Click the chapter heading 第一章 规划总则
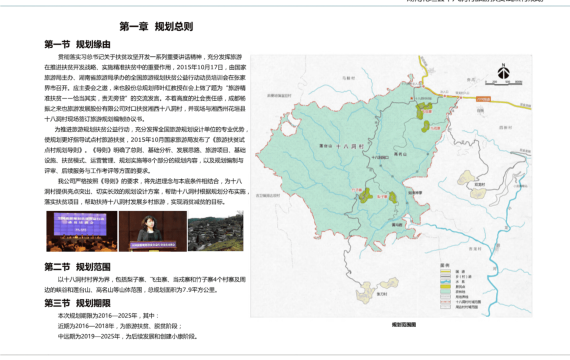Image resolution: width=570 pixels, height=360 pixels. click(156, 27)
